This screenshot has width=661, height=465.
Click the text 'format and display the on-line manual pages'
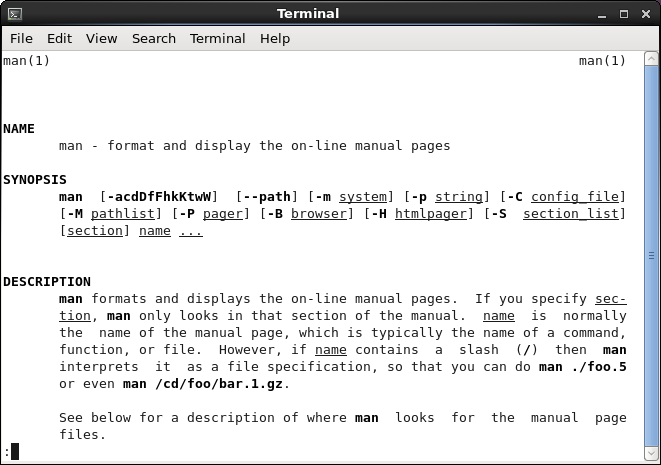click(x=279, y=146)
